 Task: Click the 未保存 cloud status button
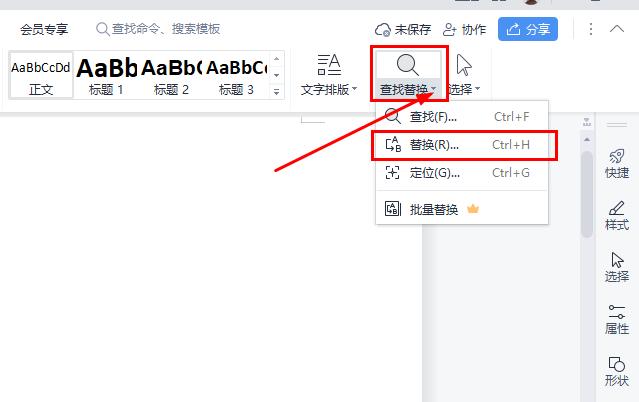point(403,29)
